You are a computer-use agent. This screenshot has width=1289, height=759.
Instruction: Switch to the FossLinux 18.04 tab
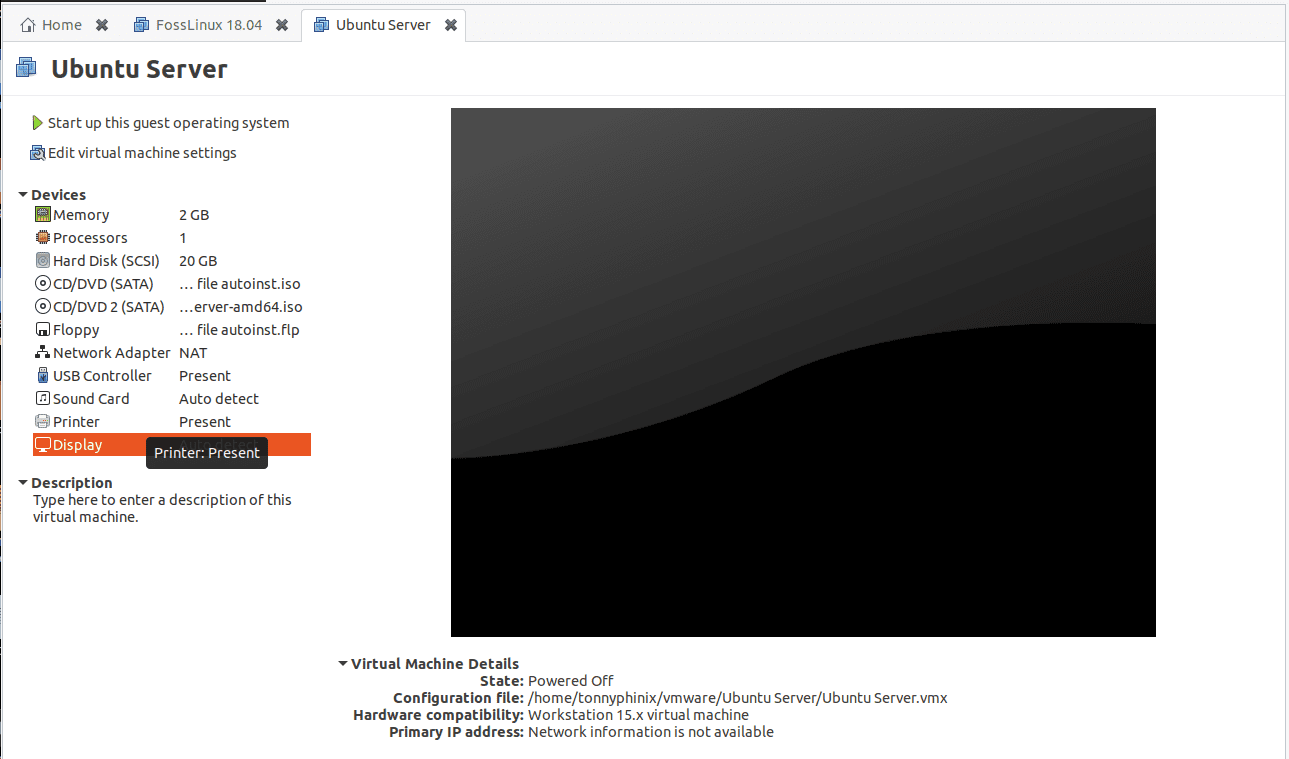point(209,24)
